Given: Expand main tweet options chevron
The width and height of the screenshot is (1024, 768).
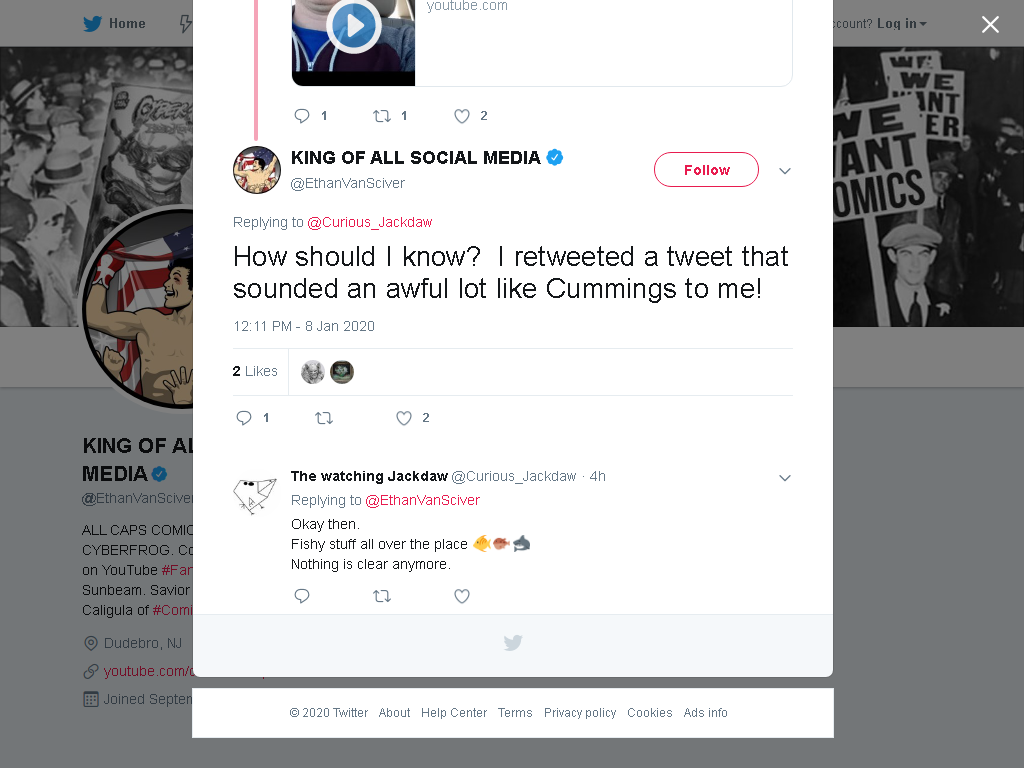Looking at the screenshot, I should [785, 171].
